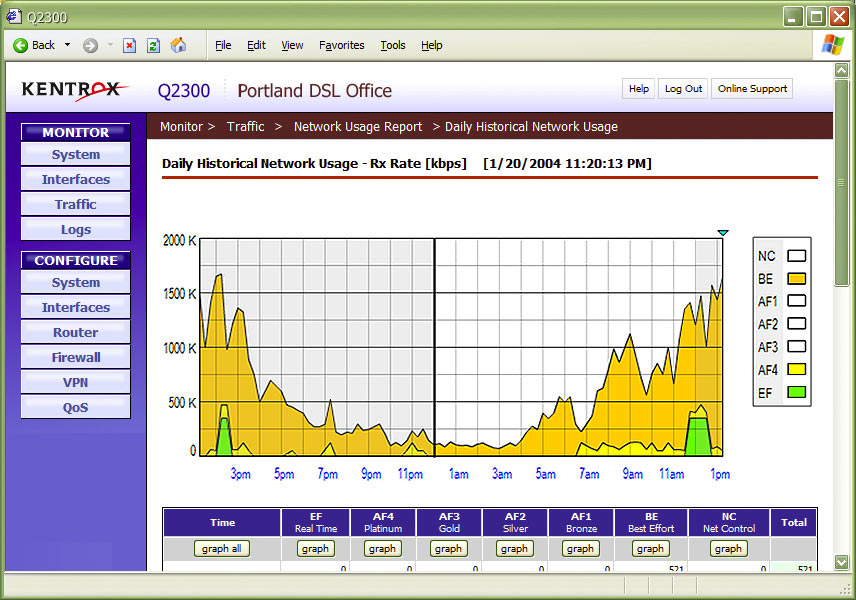Screen dimensions: 856x600
Task: Click the page scrollbar down arrow
Action: click(x=841, y=562)
